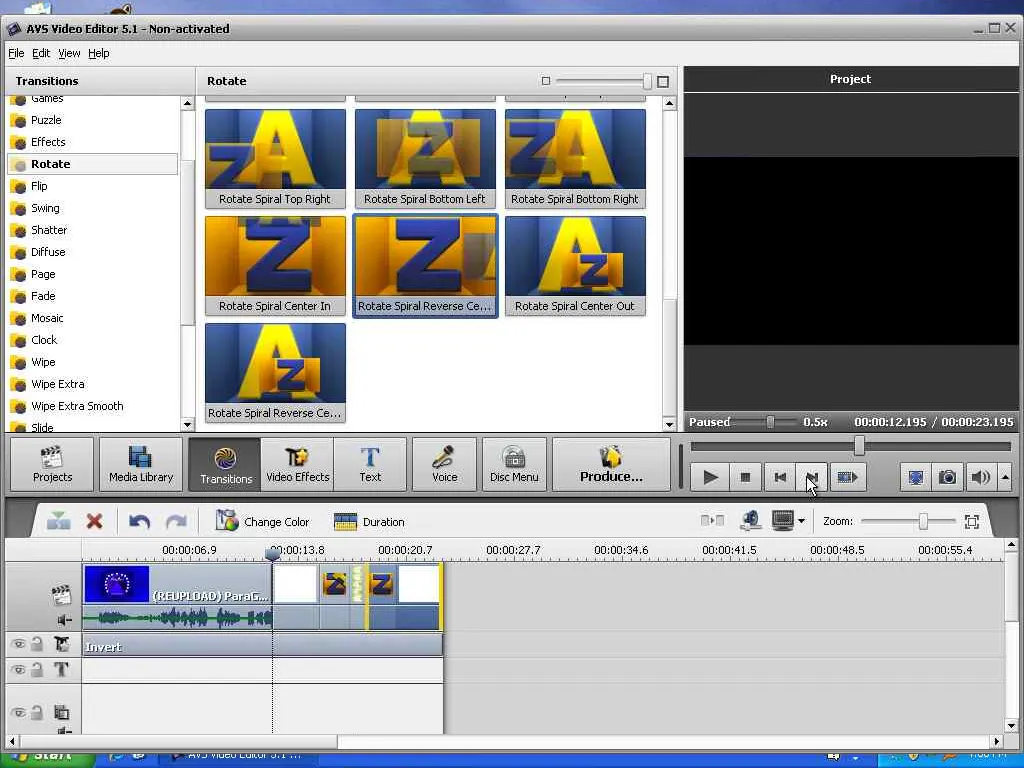Open Video Effects
Image resolution: width=1024 pixels, height=768 pixels.
click(298, 464)
